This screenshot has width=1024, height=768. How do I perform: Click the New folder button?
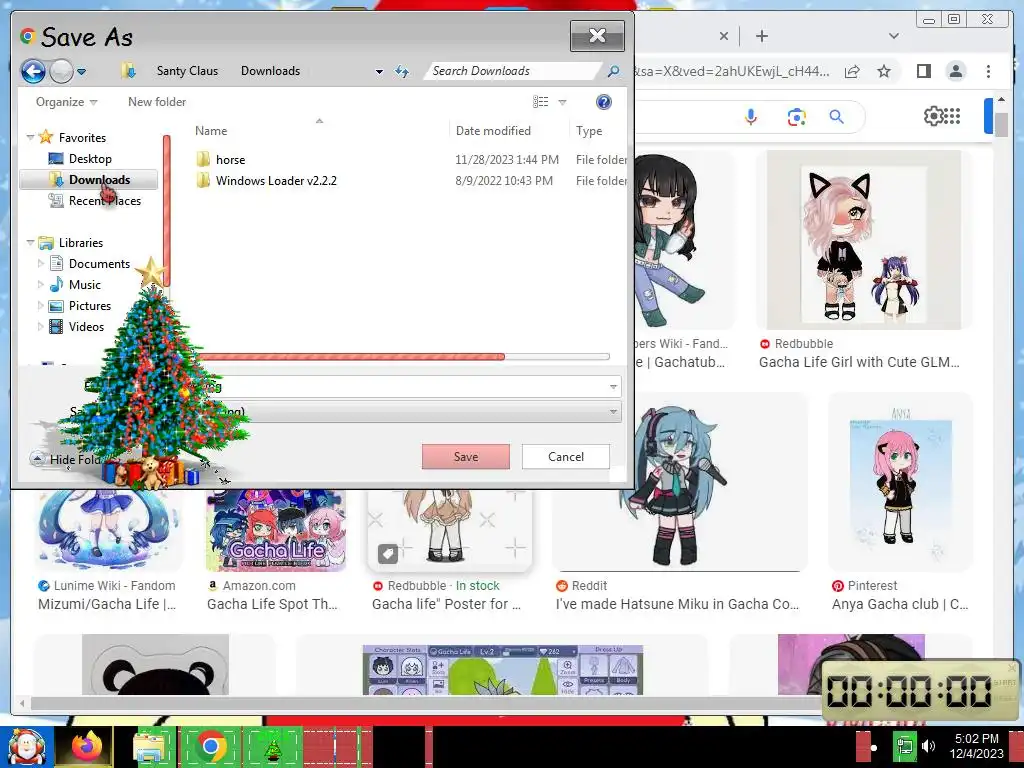pyautogui.click(x=157, y=102)
